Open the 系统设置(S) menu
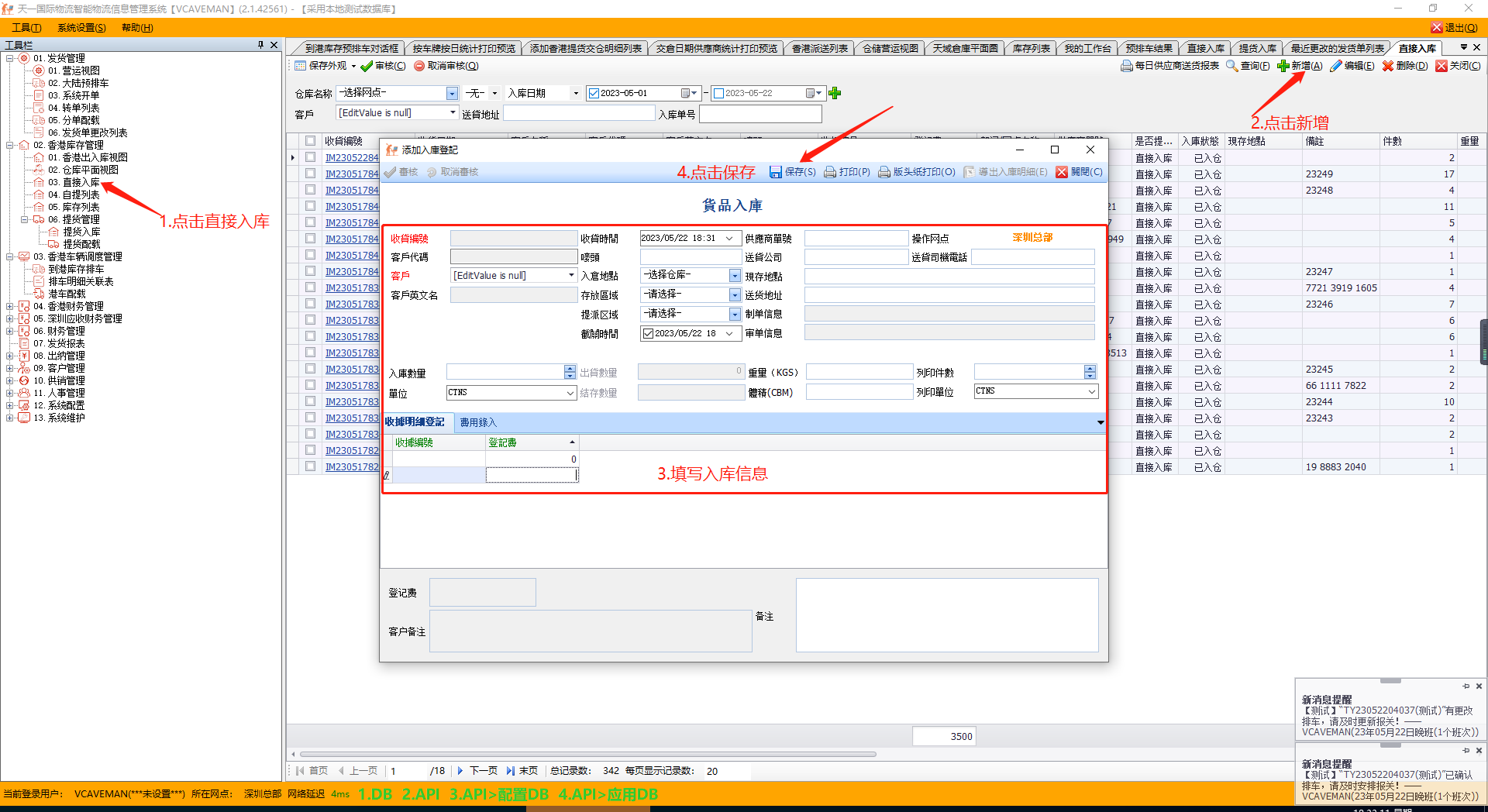This screenshot has height=812, width=1488. coord(81,28)
